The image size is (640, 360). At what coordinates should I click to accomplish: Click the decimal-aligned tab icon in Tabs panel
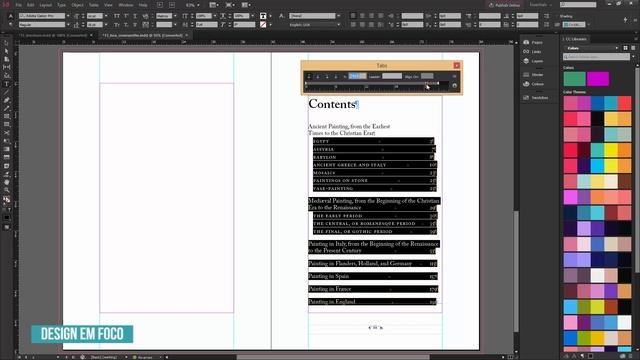click(x=336, y=76)
